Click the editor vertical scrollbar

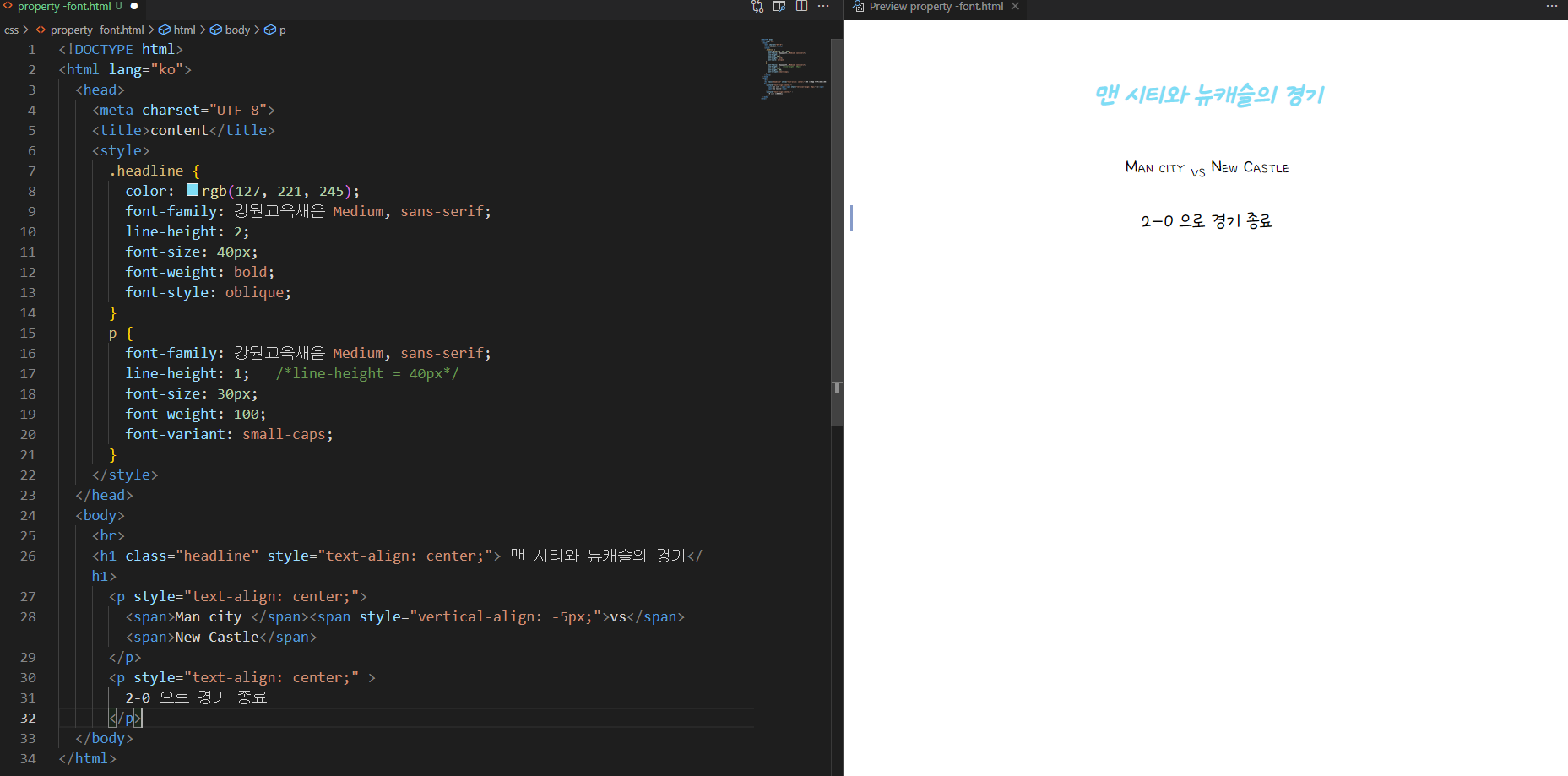click(x=837, y=232)
